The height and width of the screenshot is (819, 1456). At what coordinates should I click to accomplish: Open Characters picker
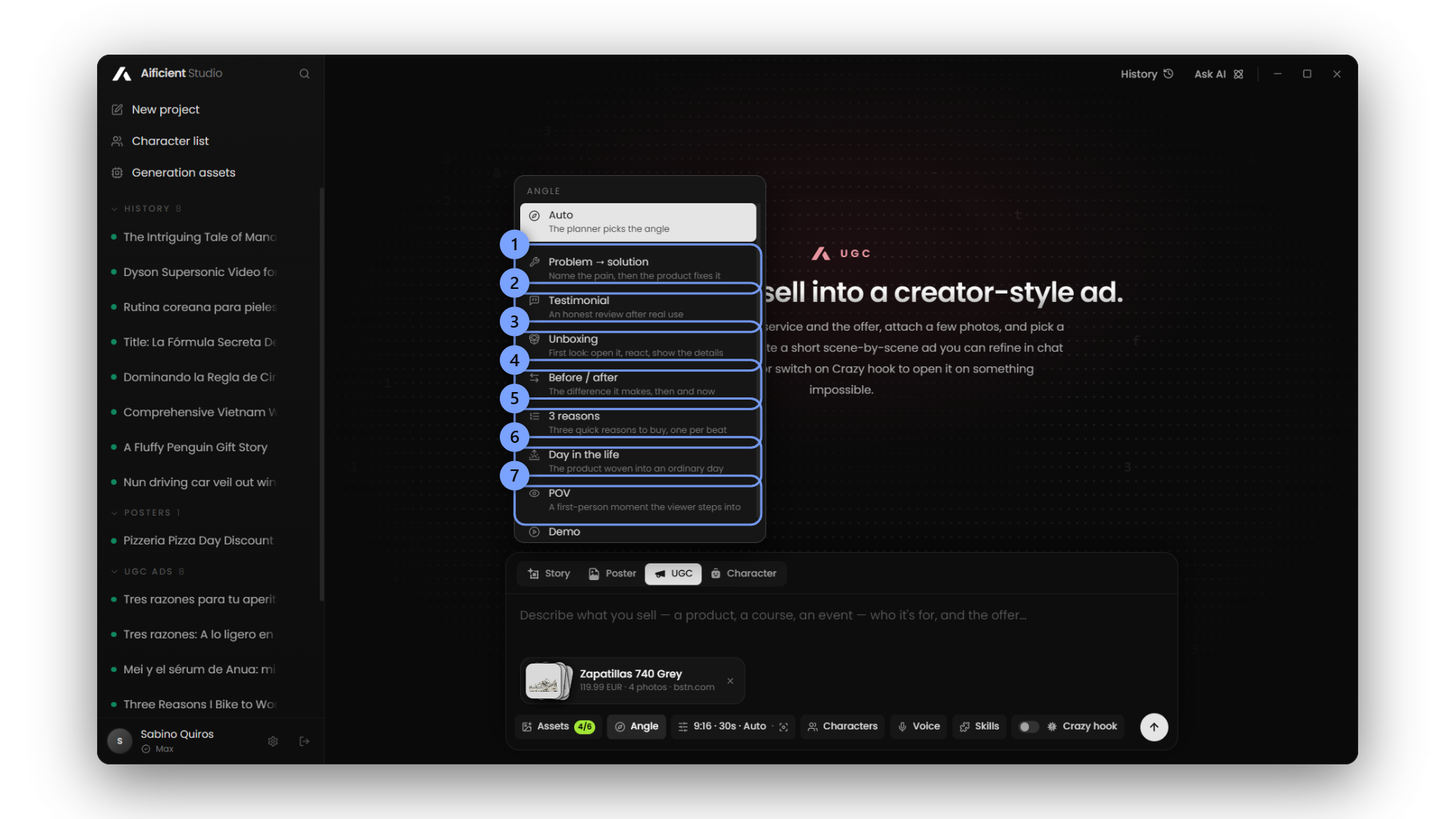tap(843, 726)
